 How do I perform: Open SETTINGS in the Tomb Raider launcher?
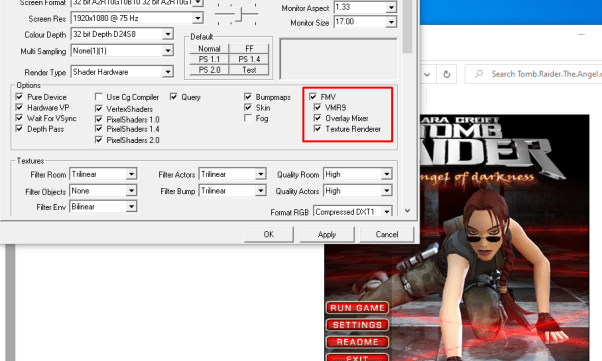357,325
